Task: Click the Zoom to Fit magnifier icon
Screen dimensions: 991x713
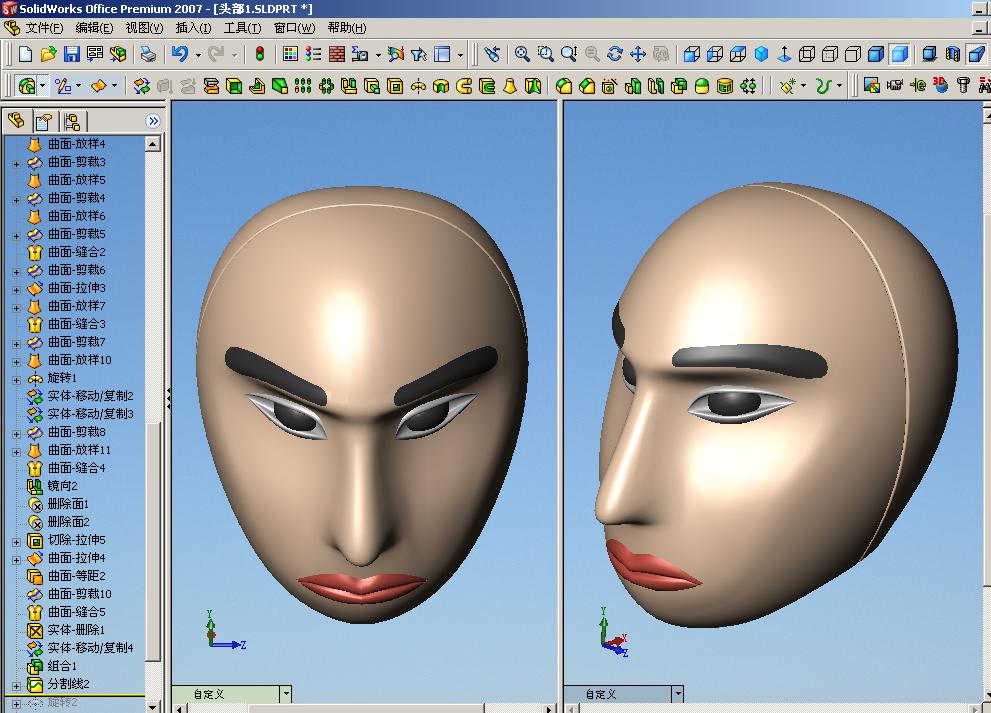Action: point(522,54)
